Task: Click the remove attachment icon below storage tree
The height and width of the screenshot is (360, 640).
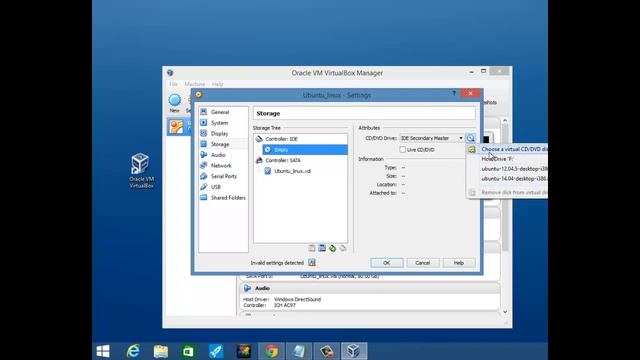Action: pos(343,248)
